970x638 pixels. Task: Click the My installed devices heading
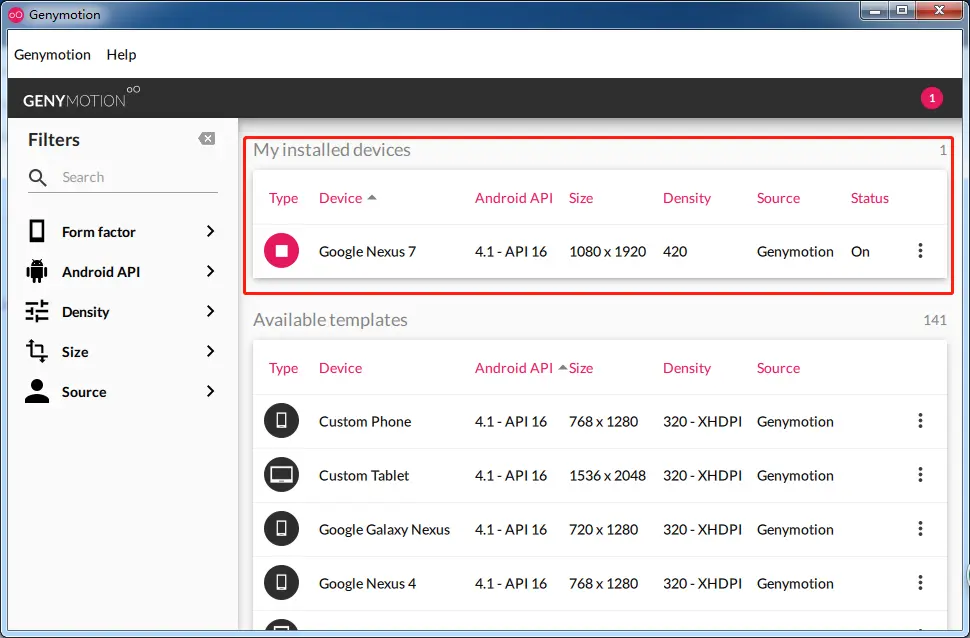[332, 150]
